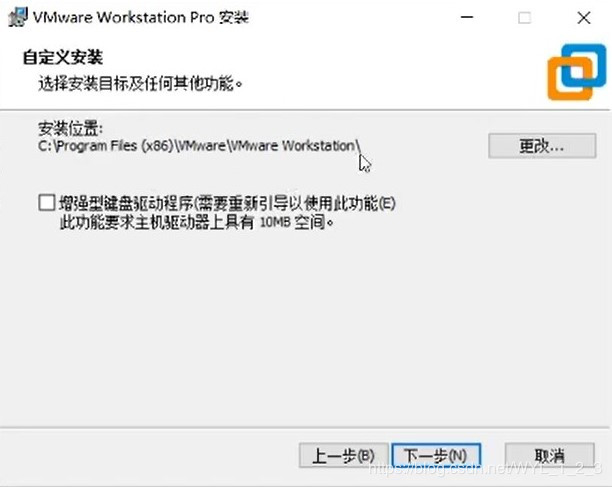Go back with 上一步(B)
612x487 pixels.
coord(343,455)
